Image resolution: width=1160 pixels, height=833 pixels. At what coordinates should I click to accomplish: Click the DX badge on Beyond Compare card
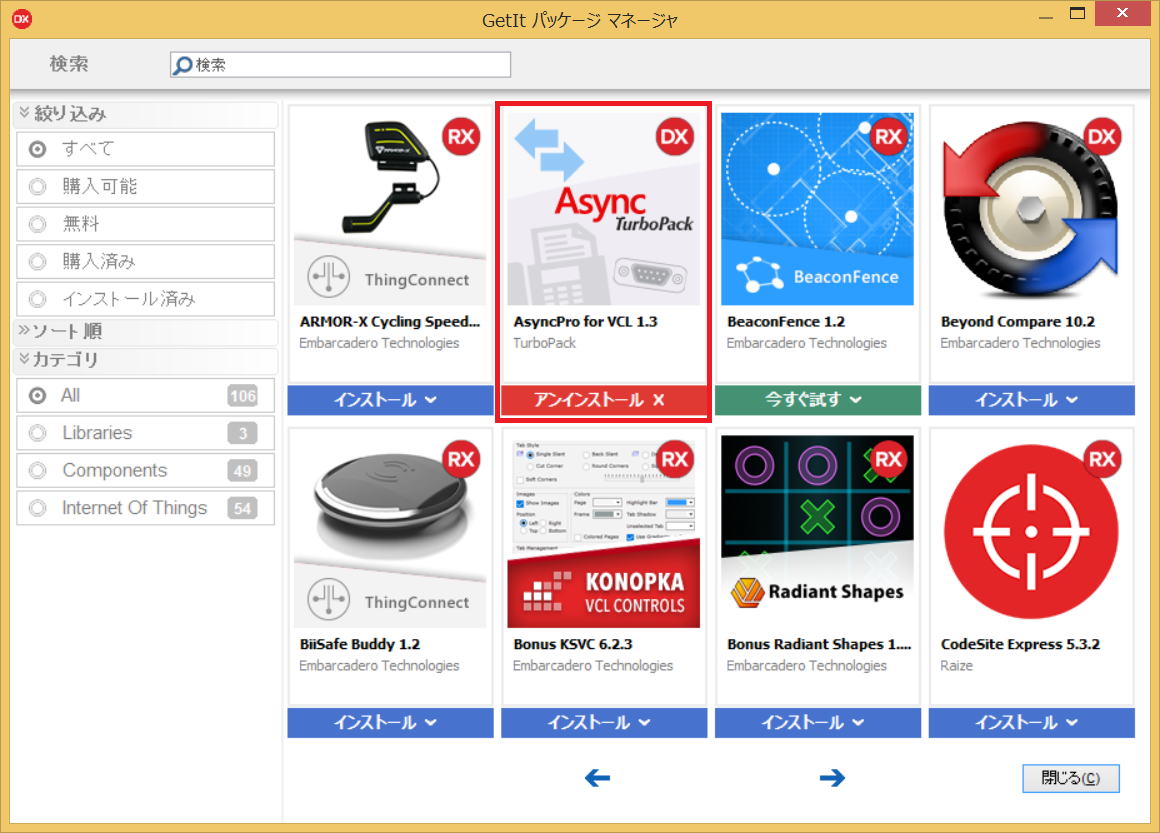1102,136
